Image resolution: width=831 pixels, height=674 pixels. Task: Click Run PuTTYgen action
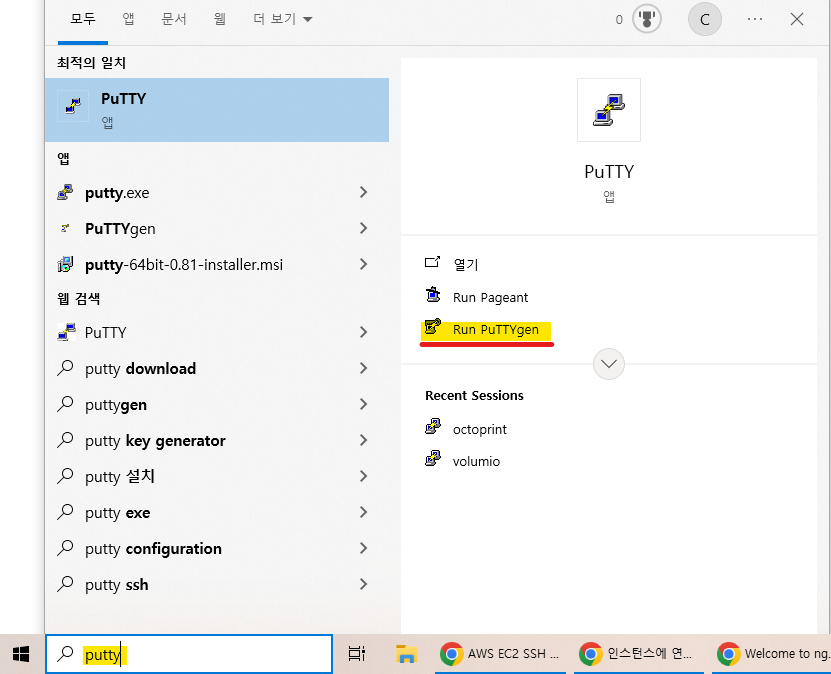click(x=496, y=330)
